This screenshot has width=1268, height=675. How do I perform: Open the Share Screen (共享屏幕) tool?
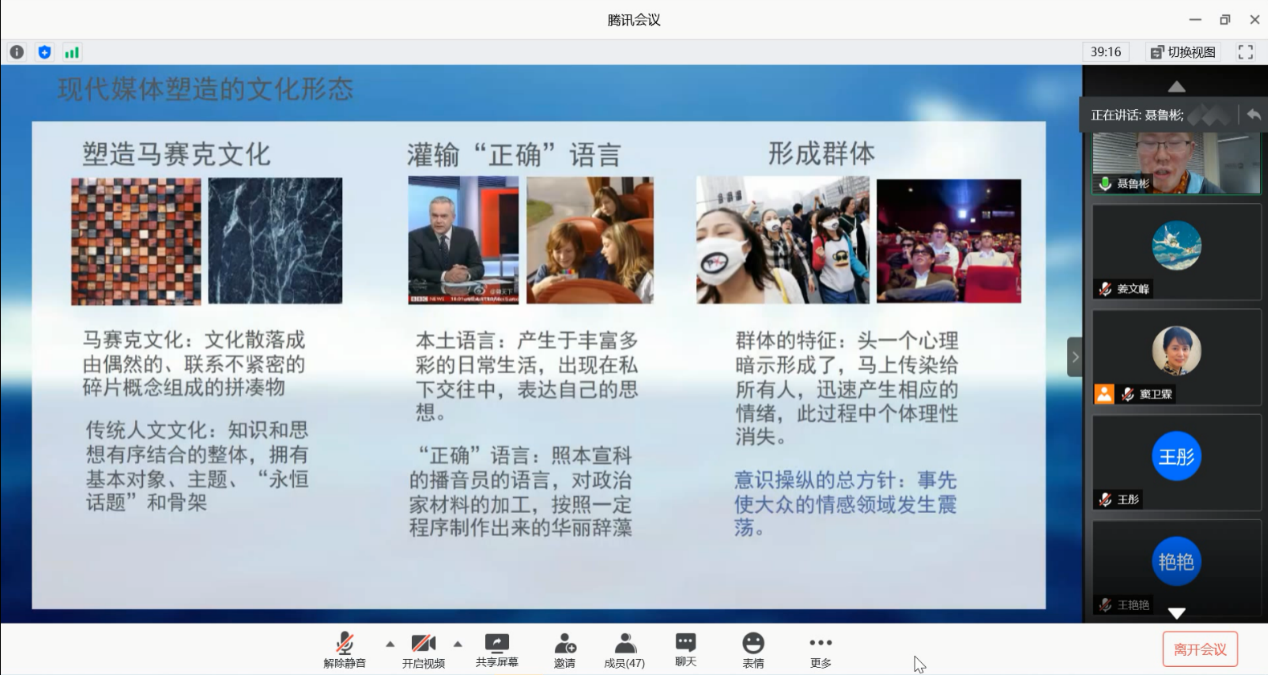point(496,649)
